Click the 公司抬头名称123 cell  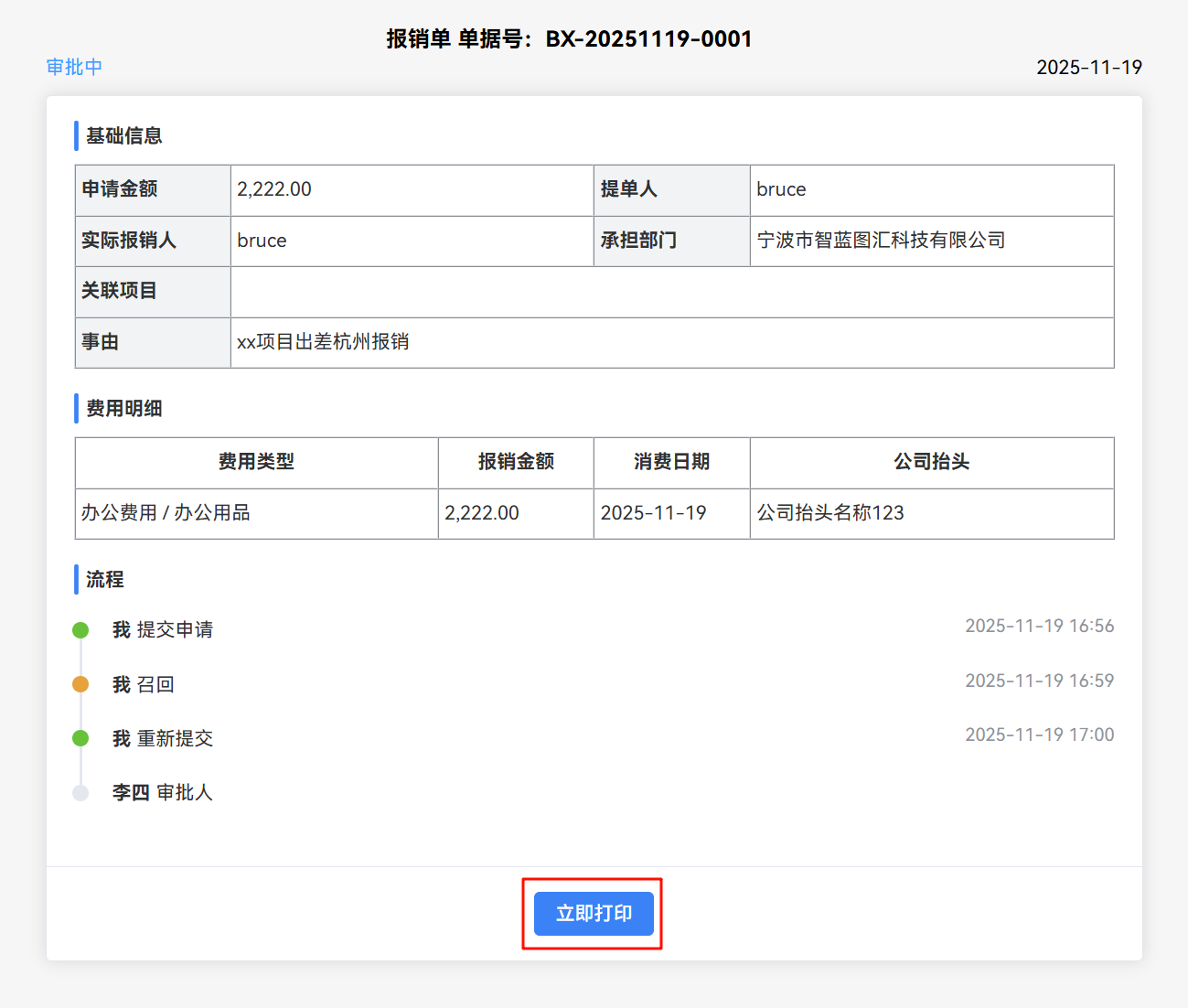pos(829,513)
